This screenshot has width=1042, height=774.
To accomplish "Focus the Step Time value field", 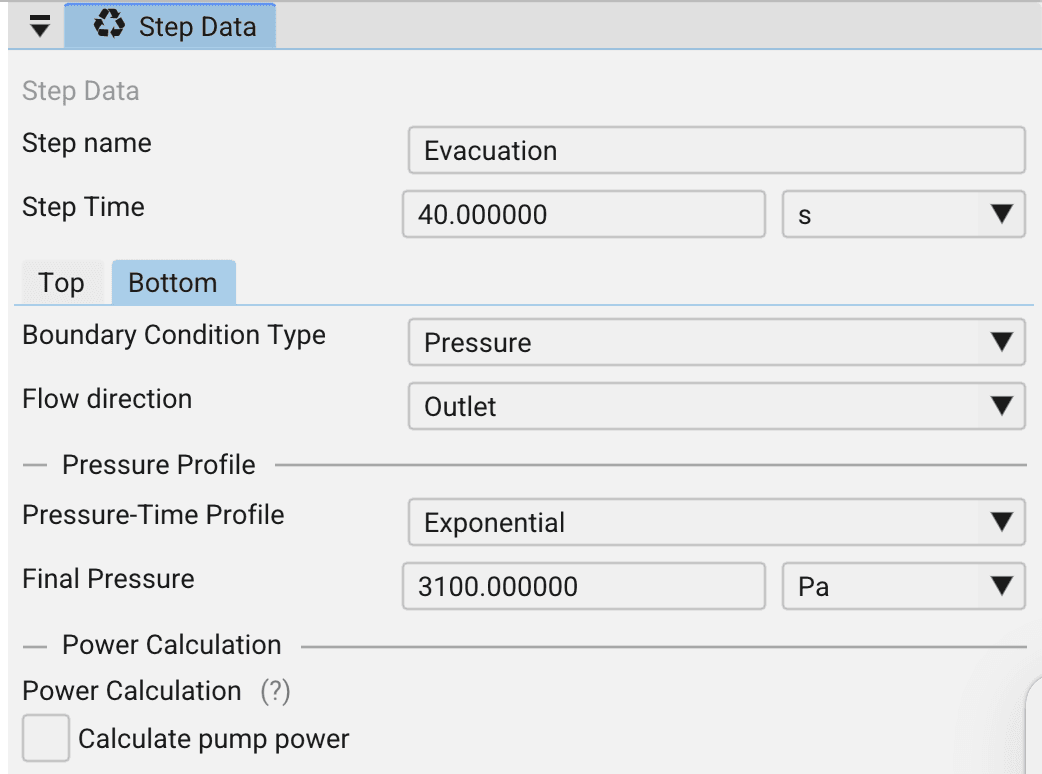I will point(583,215).
